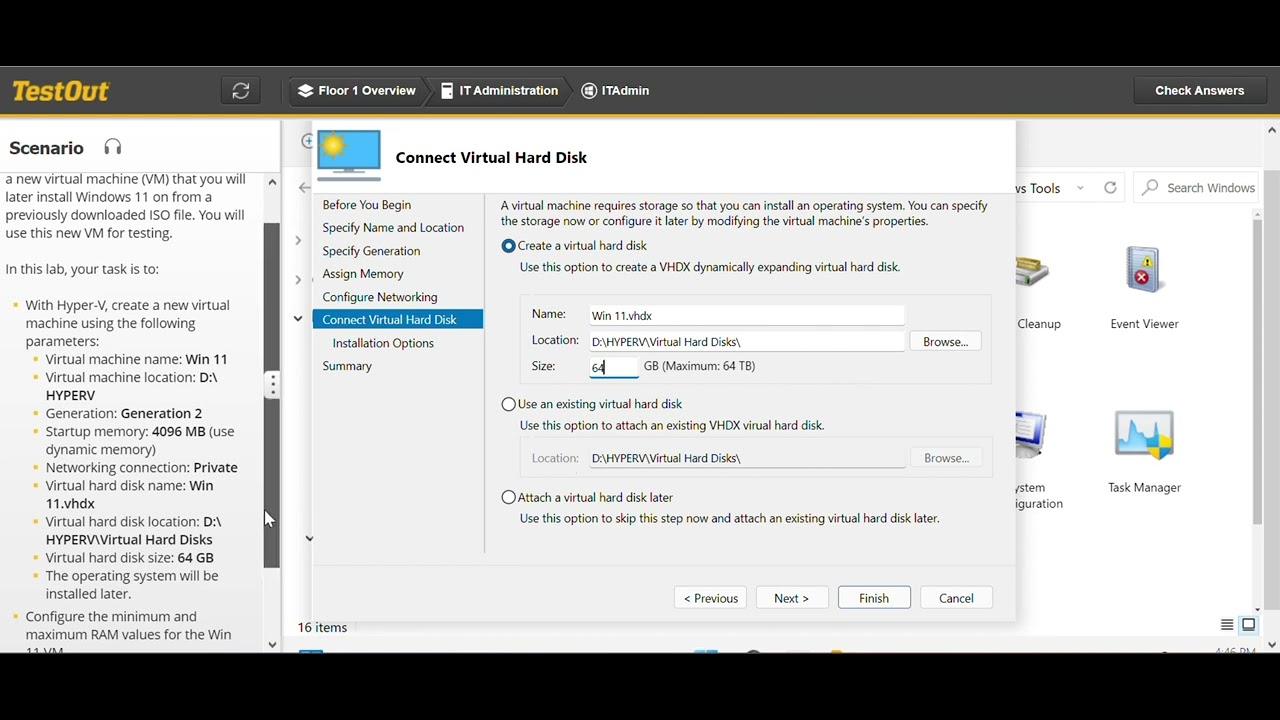Image resolution: width=1280 pixels, height=720 pixels.
Task: Play scenario audio headphones icon
Action: coord(113,147)
